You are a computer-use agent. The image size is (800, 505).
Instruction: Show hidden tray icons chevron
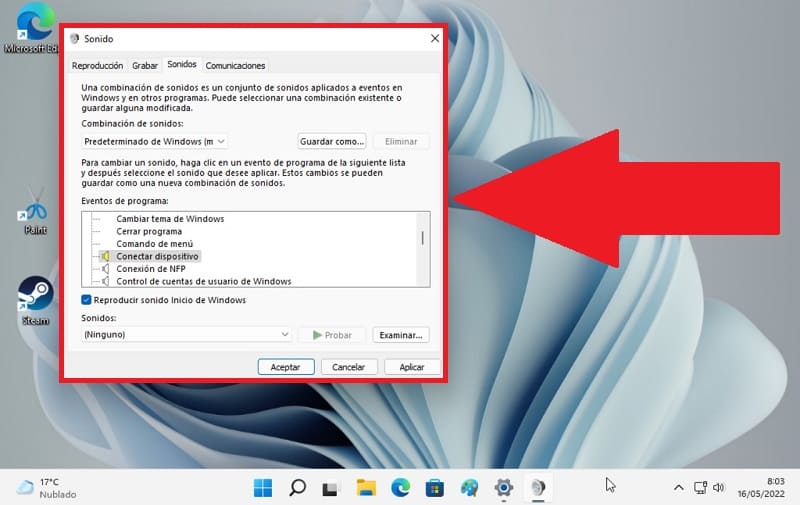[x=679, y=488]
